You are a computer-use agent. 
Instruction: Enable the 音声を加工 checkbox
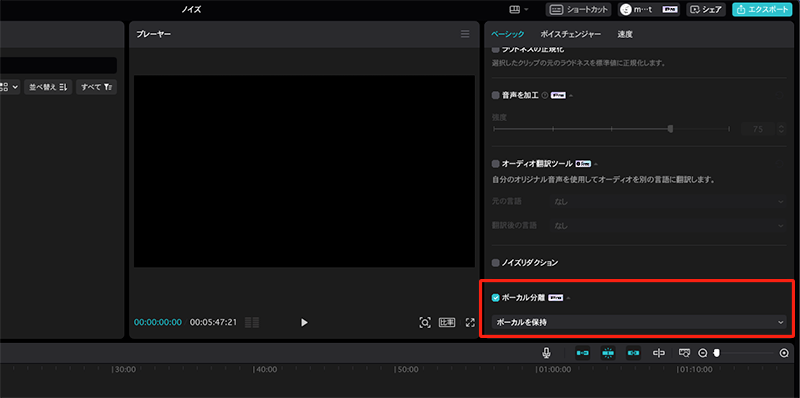tap(495, 95)
